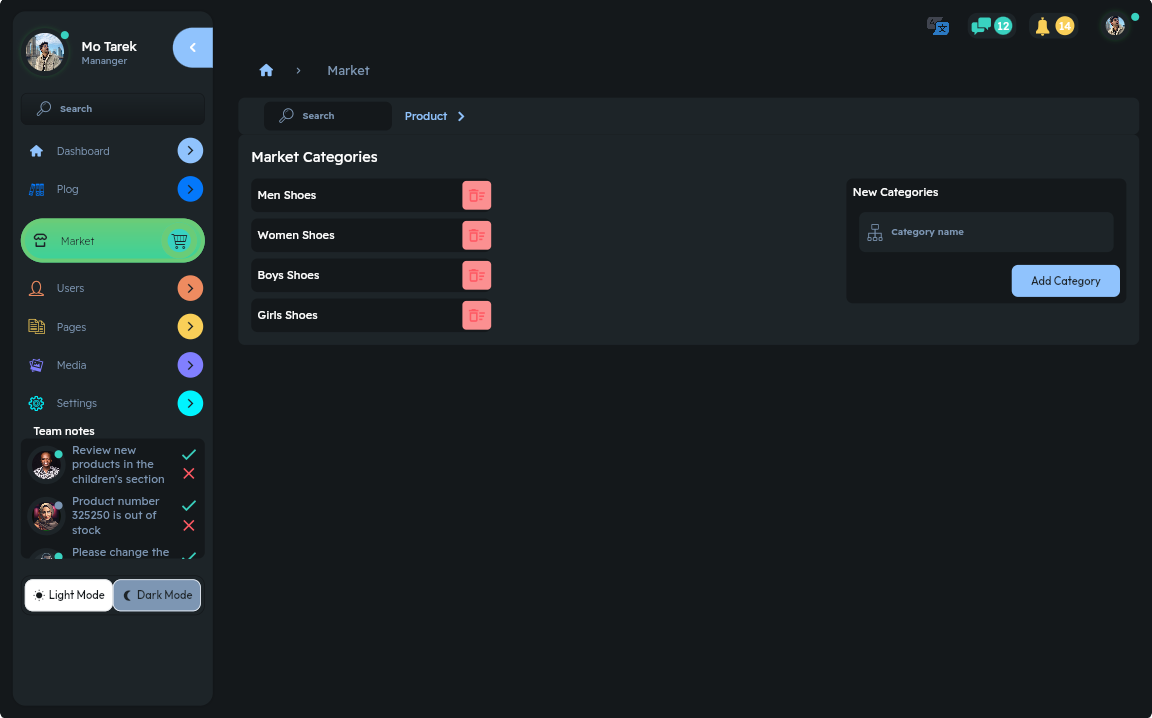Switch to Light Mode
Image resolution: width=1152 pixels, height=718 pixels.
pyautogui.click(x=68, y=595)
